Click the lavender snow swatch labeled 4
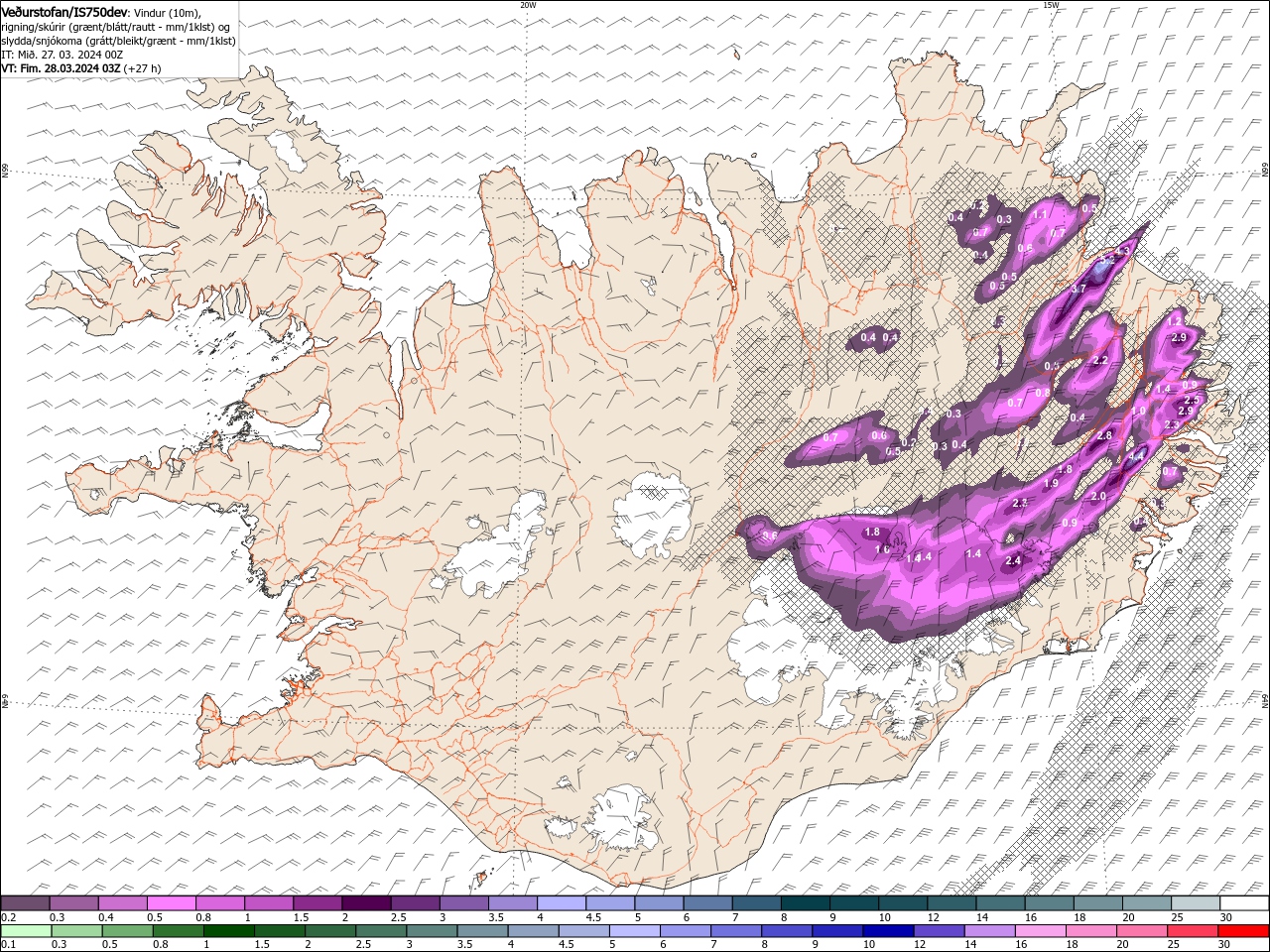This screenshot has width=1270, height=952. (560, 903)
